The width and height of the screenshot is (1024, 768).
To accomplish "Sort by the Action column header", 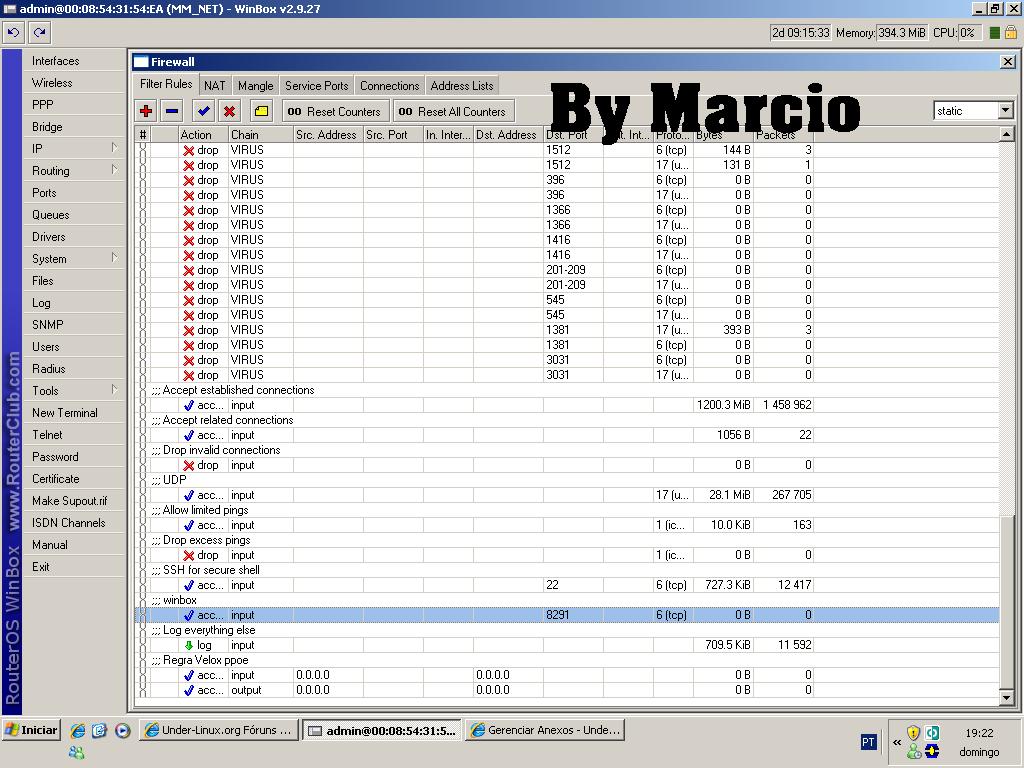I will pyautogui.click(x=203, y=135).
